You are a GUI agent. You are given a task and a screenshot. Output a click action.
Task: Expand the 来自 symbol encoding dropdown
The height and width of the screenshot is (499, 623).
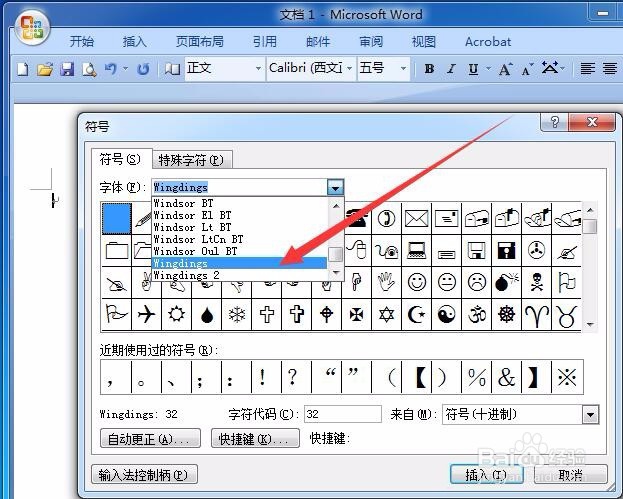pos(590,415)
